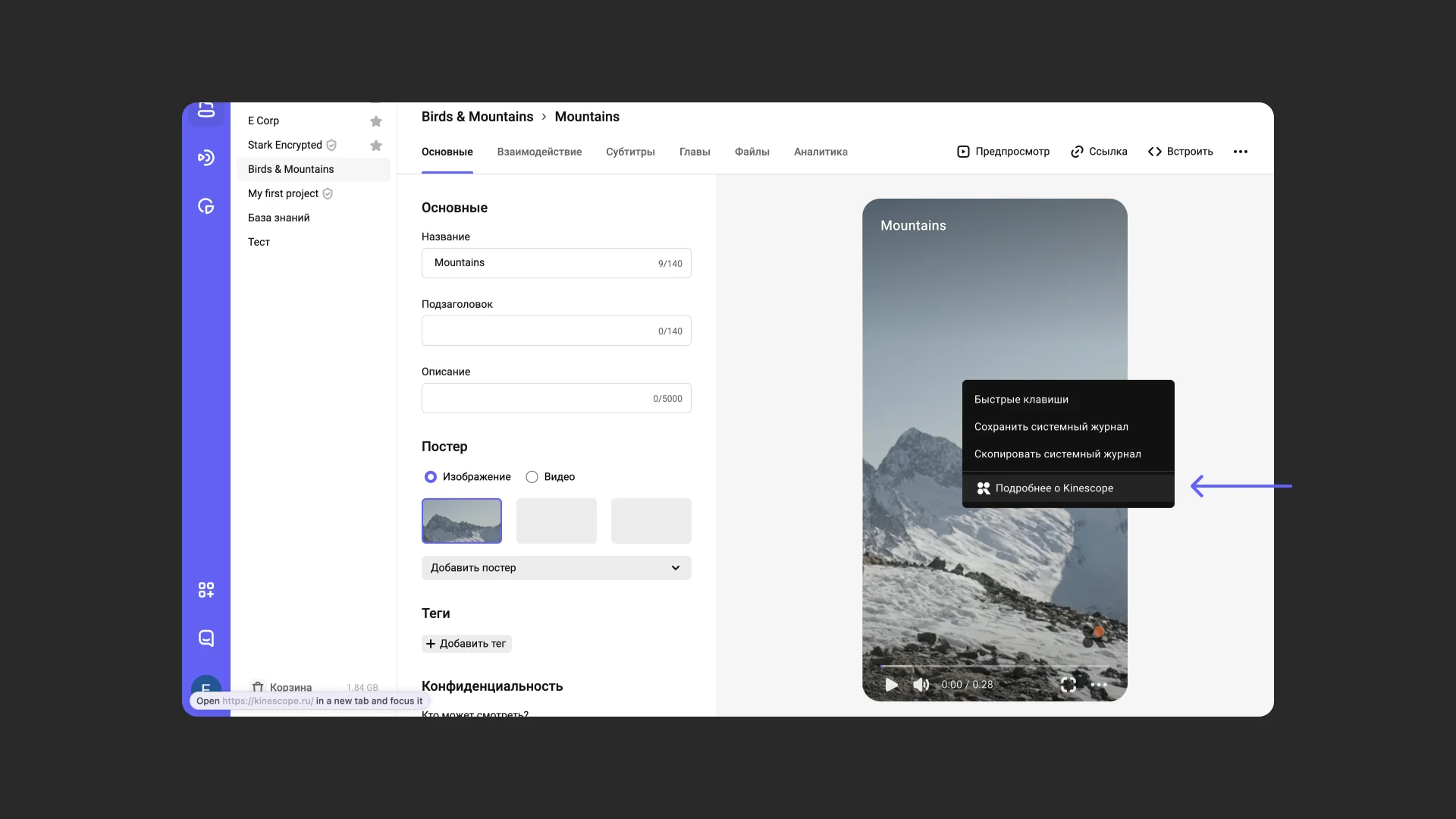This screenshot has height=819, width=1456.
Task: Toggle the star next to E Corp
Action: tap(376, 121)
